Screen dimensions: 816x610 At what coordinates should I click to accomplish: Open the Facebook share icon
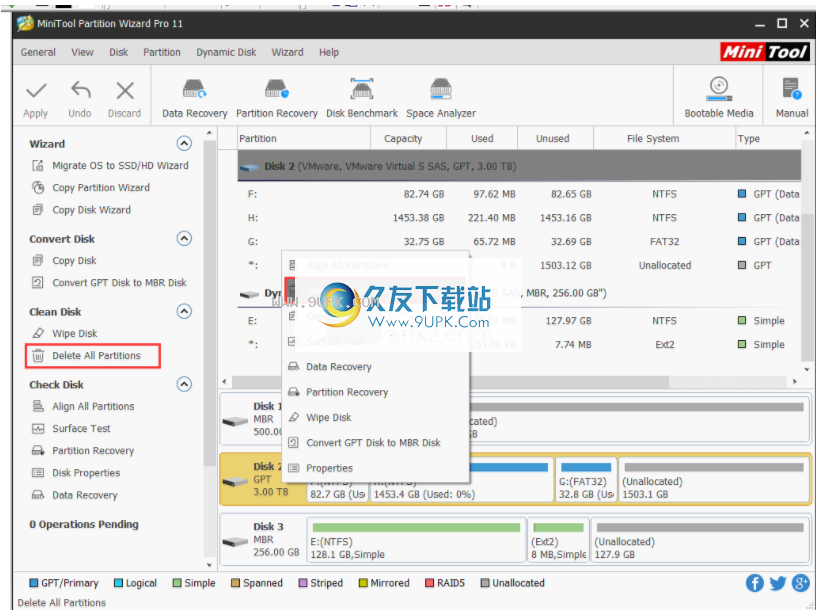(x=755, y=583)
